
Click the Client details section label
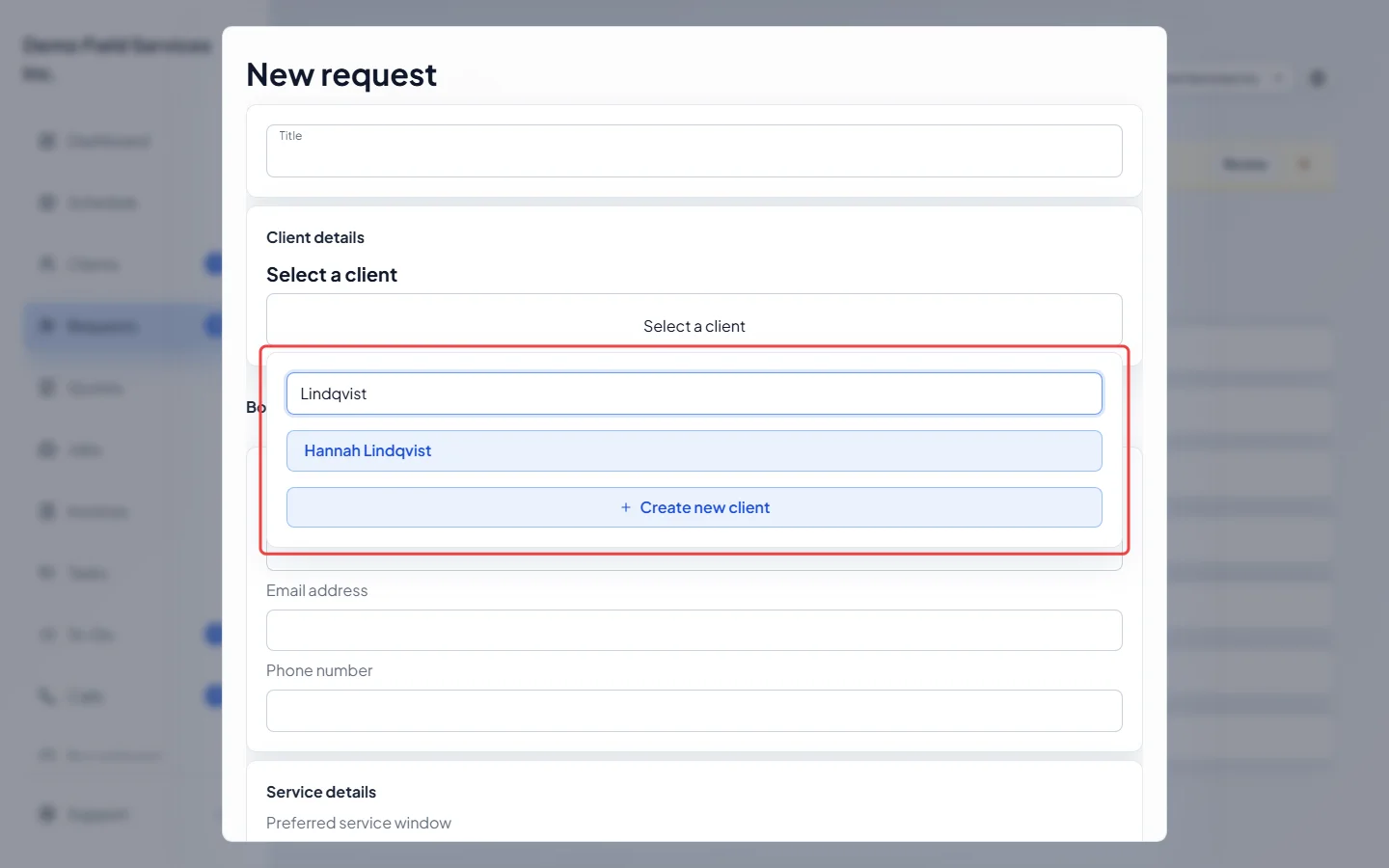coord(315,237)
